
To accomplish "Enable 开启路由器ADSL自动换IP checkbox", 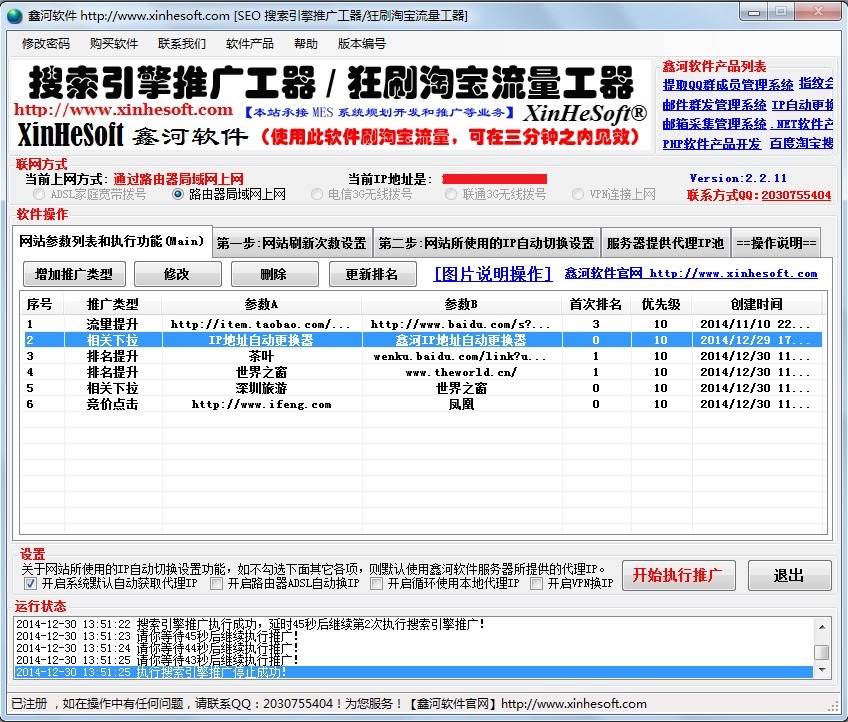I will point(216,584).
